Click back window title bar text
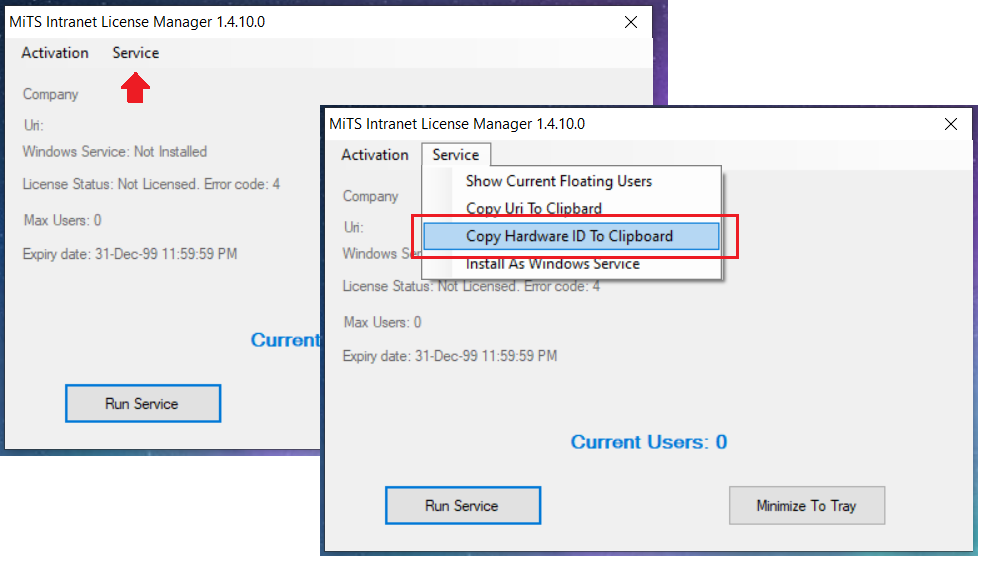Image resolution: width=986 pixels, height=562 pixels. pyautogui.click(x=137, y=22)
